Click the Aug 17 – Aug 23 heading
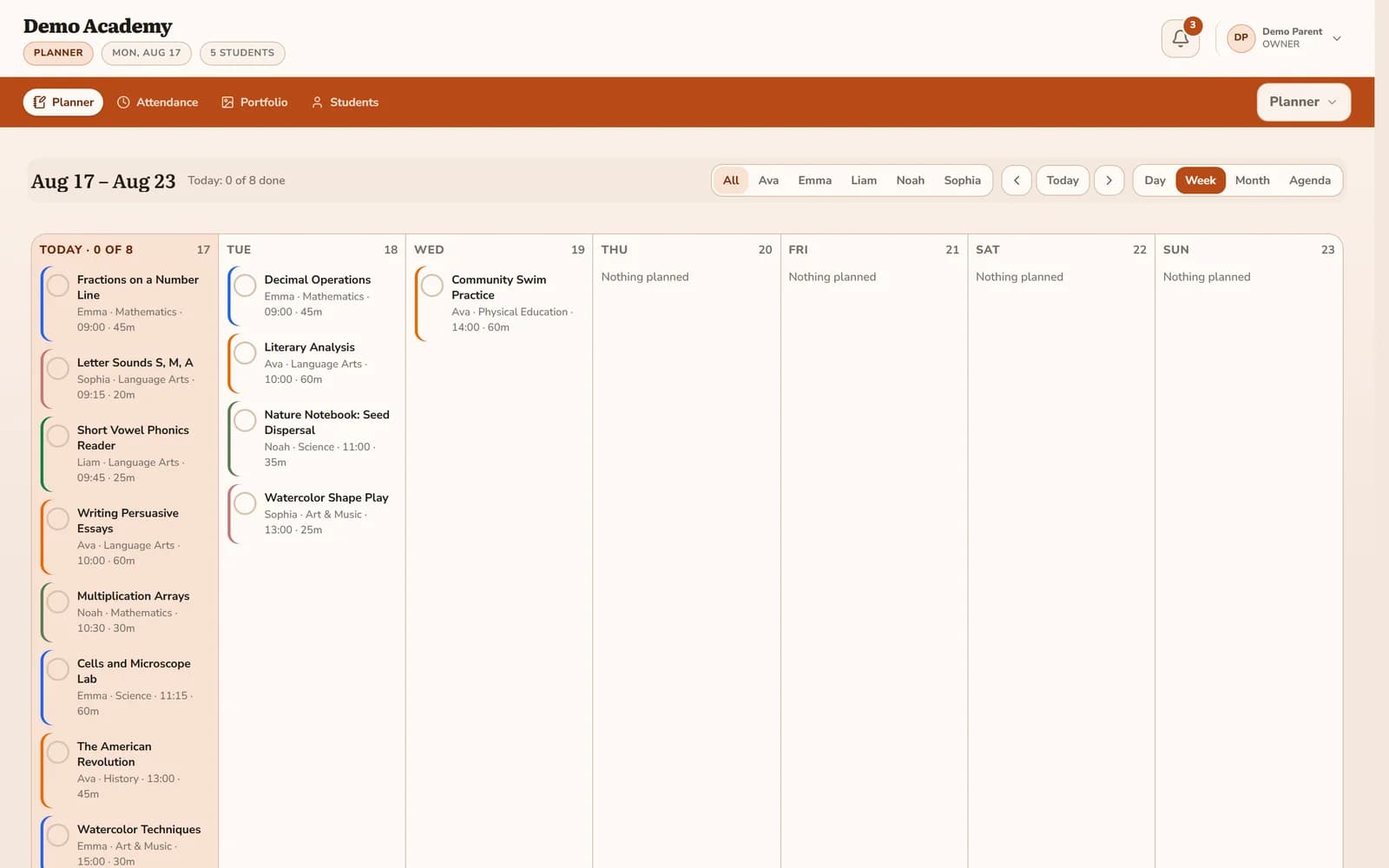This screenshot has height=868, width=1389. pos(103,181)
